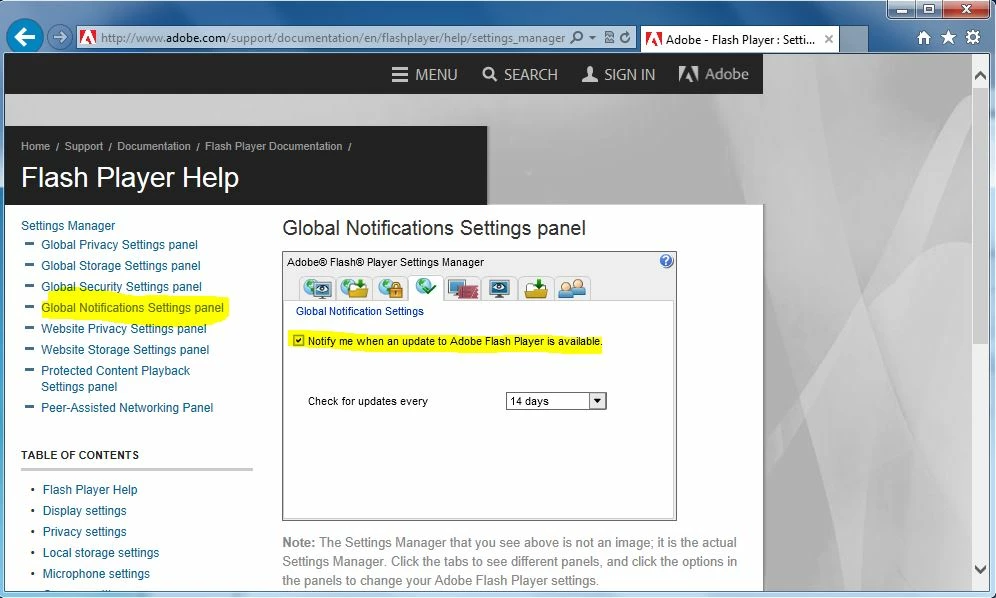
Task: Go back with the browser back arrow
Action: 25,37
